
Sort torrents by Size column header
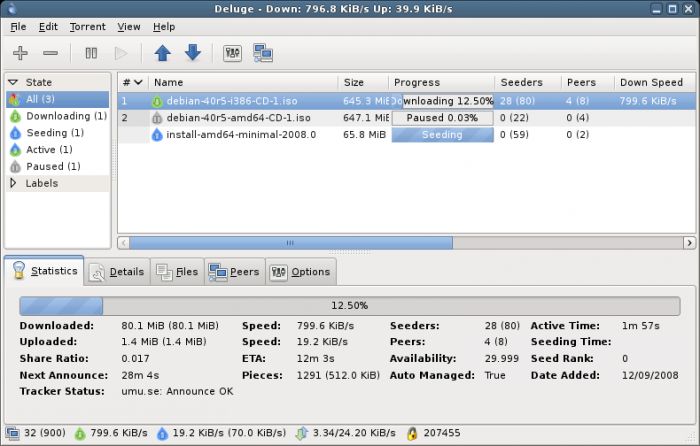coord(363,82)
